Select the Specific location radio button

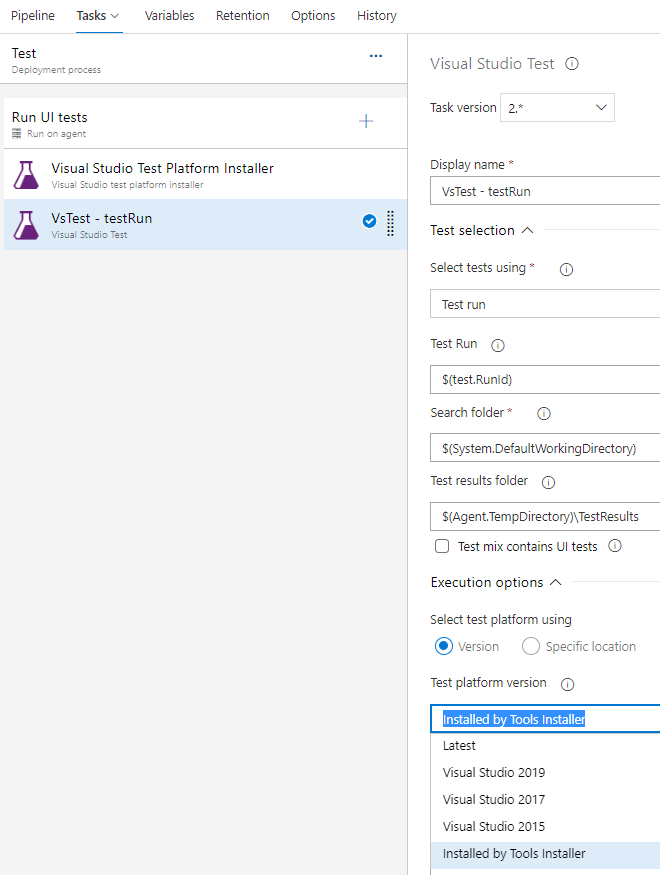point(531,646)
